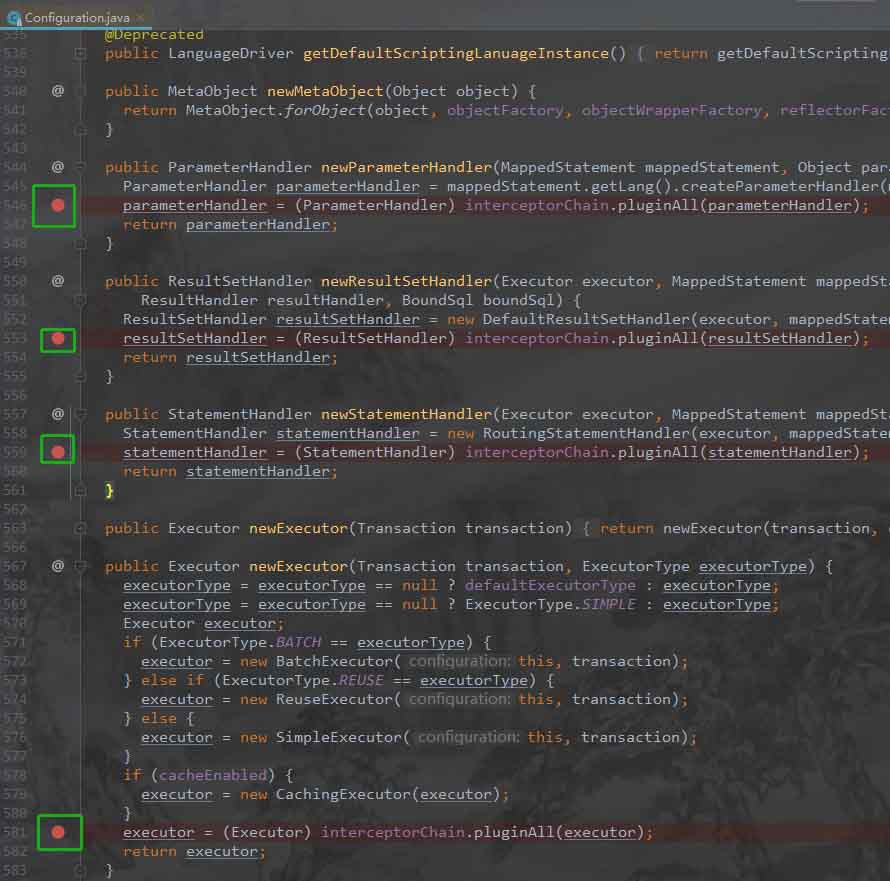Screen dimensions: 890x881
Task: Click the (StatementHandler) cast expression
Action: tap(375, 452)
